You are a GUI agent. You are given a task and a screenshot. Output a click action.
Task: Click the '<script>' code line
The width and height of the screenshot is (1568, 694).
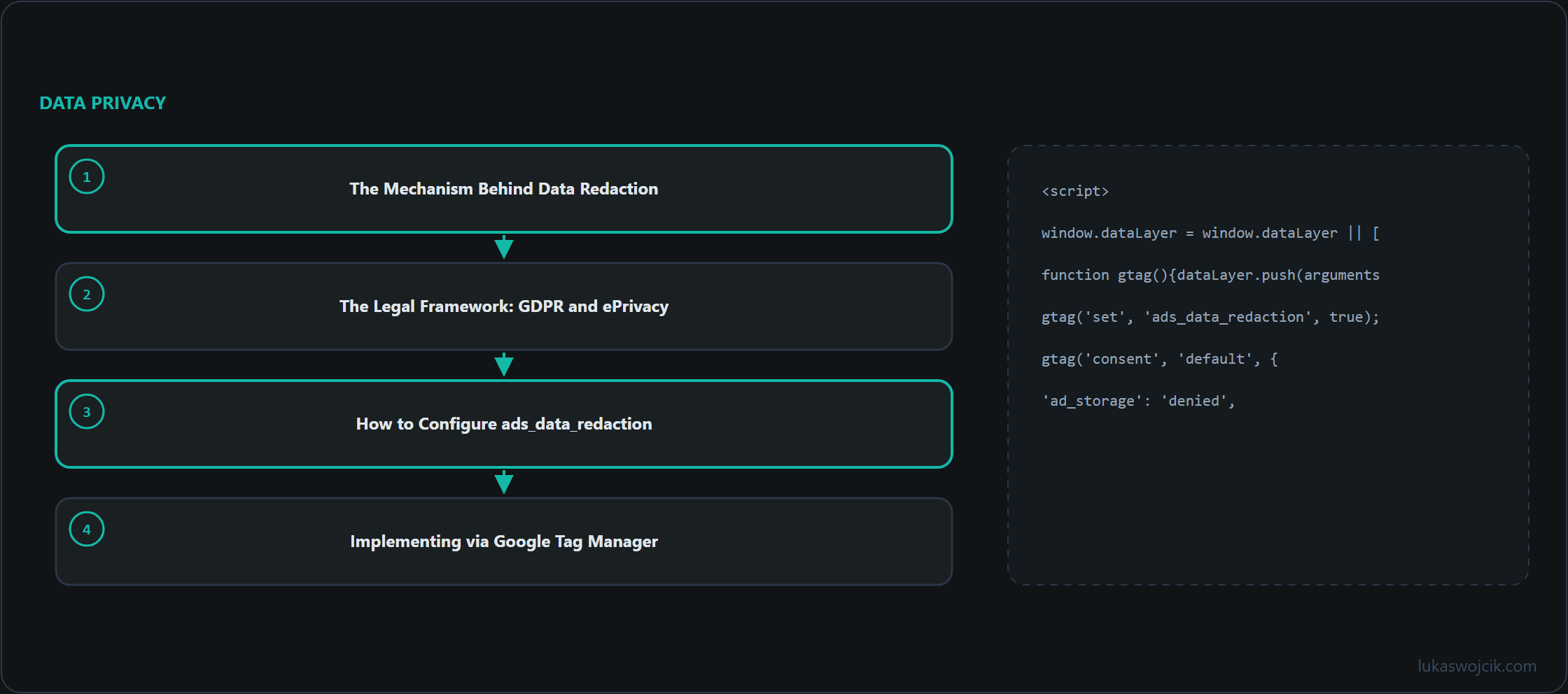point(1075,191)
